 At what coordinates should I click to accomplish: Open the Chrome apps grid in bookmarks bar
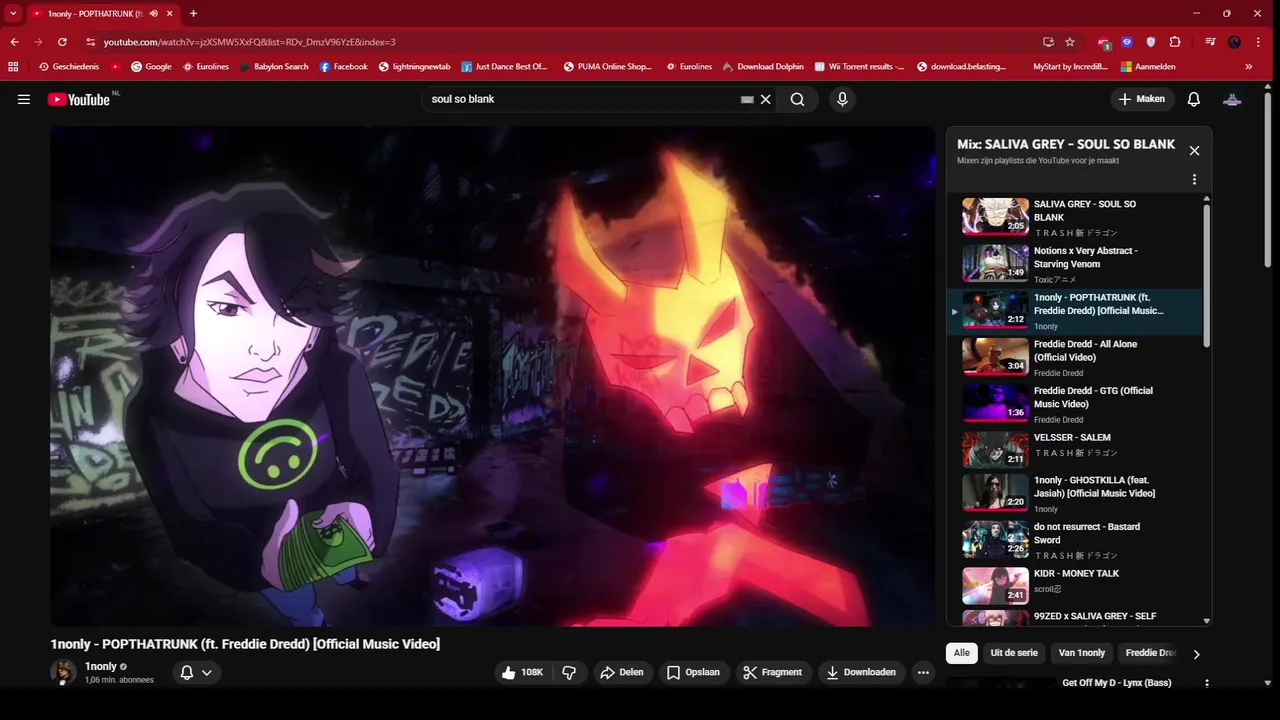tap(13, 67)
